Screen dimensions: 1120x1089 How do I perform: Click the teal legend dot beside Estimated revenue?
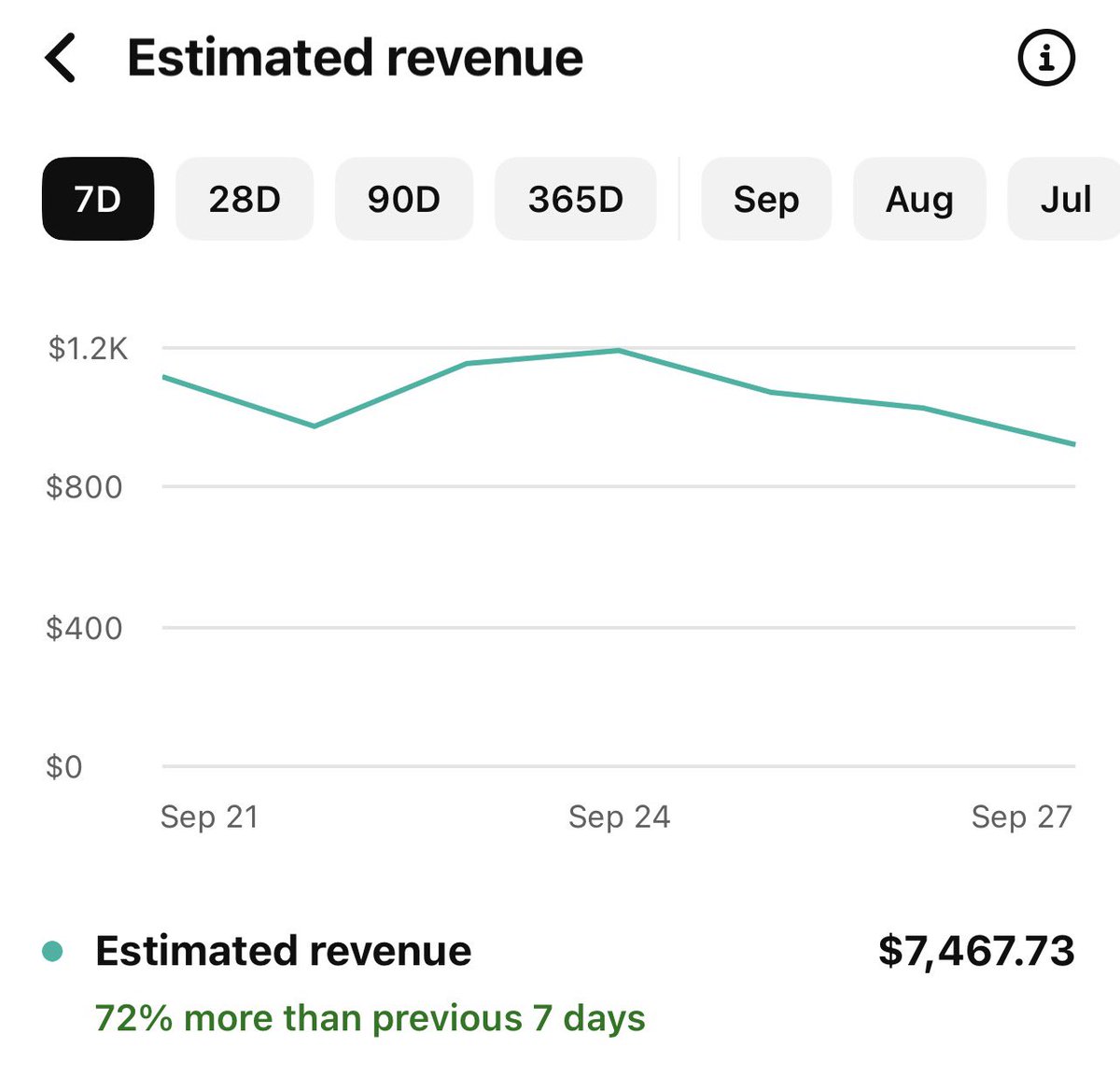pyautogui.click(x=53, y=952)
